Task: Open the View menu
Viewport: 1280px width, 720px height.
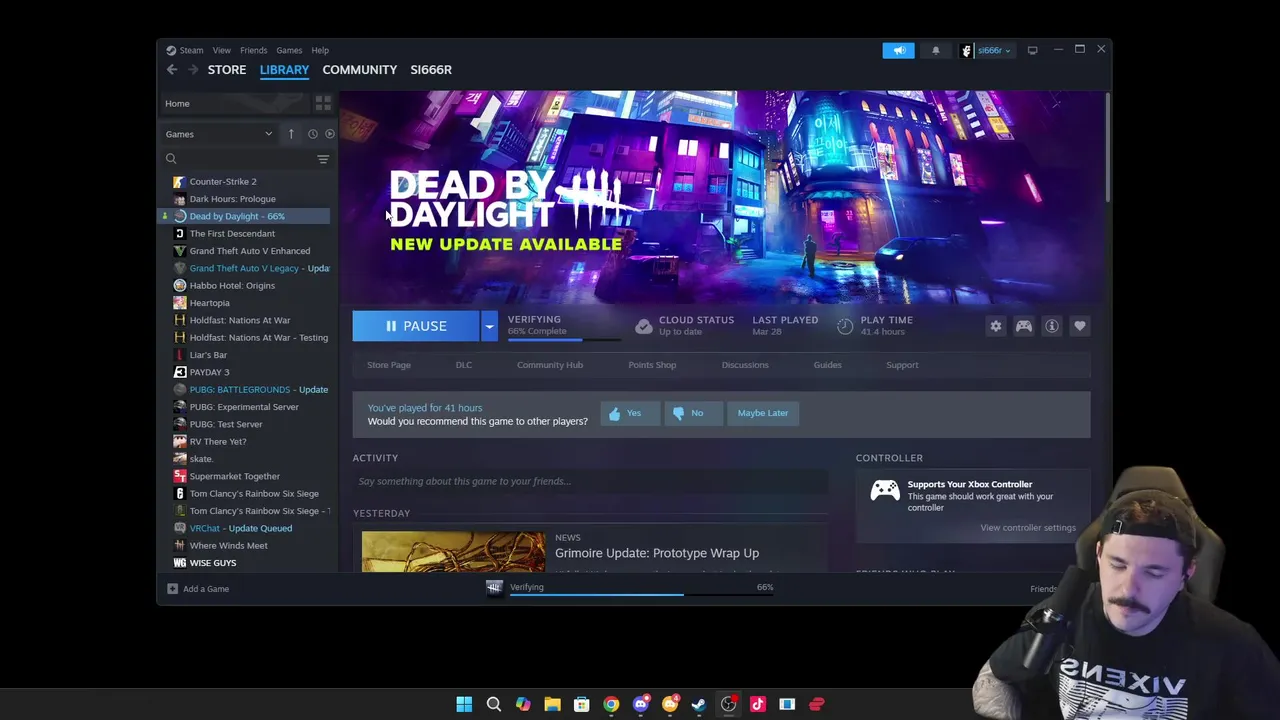Action: click(x=222, y=50)
